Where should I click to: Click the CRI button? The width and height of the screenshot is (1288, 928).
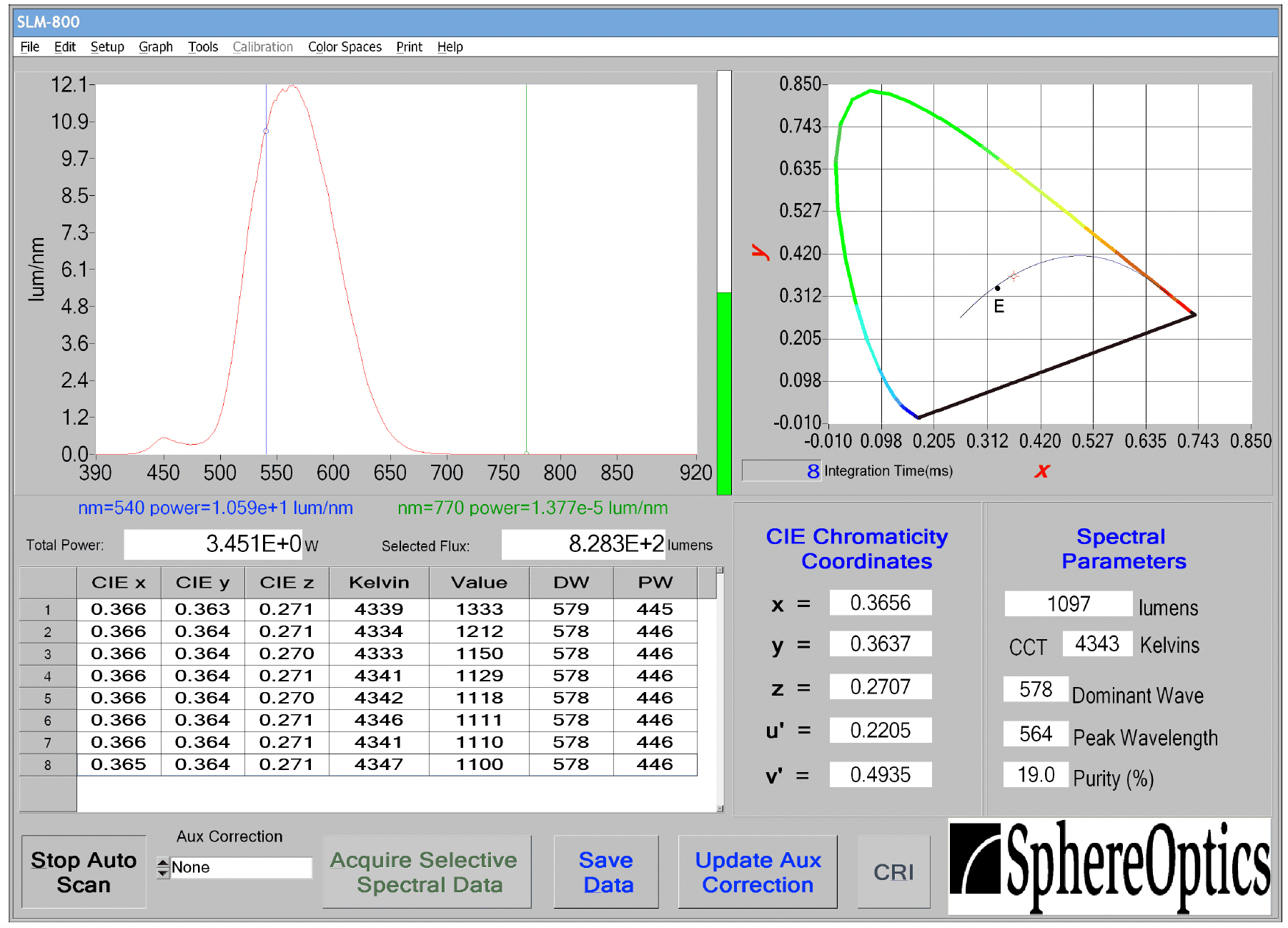893,872
